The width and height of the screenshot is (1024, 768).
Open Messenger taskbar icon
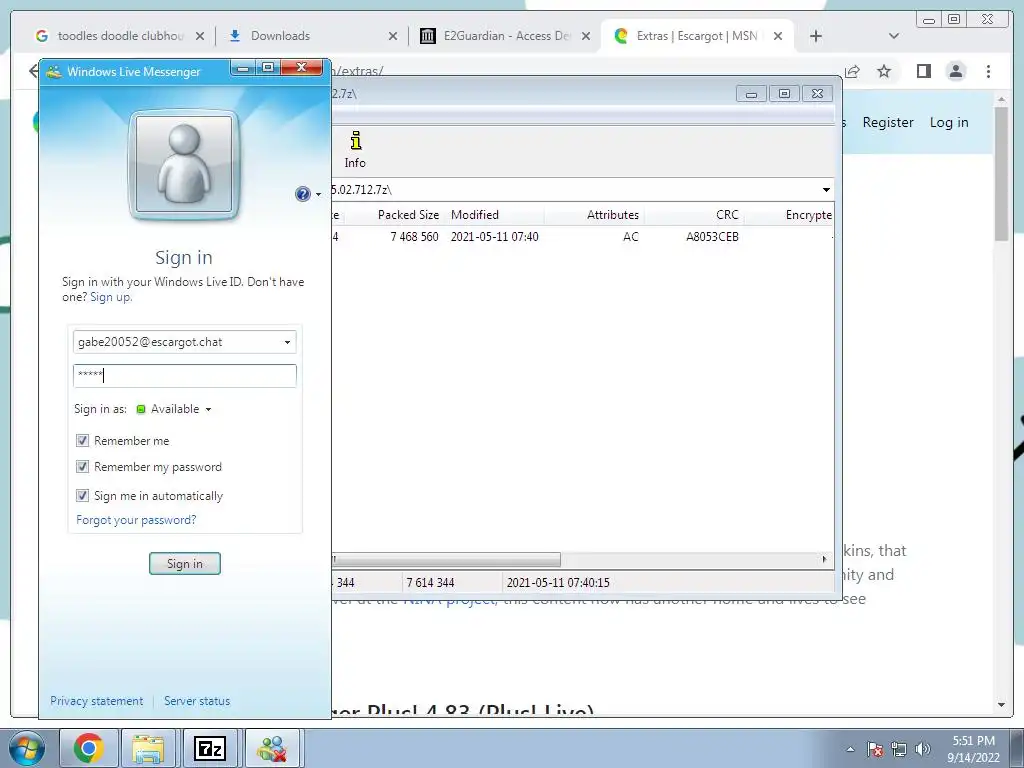(x=272, y=748)
